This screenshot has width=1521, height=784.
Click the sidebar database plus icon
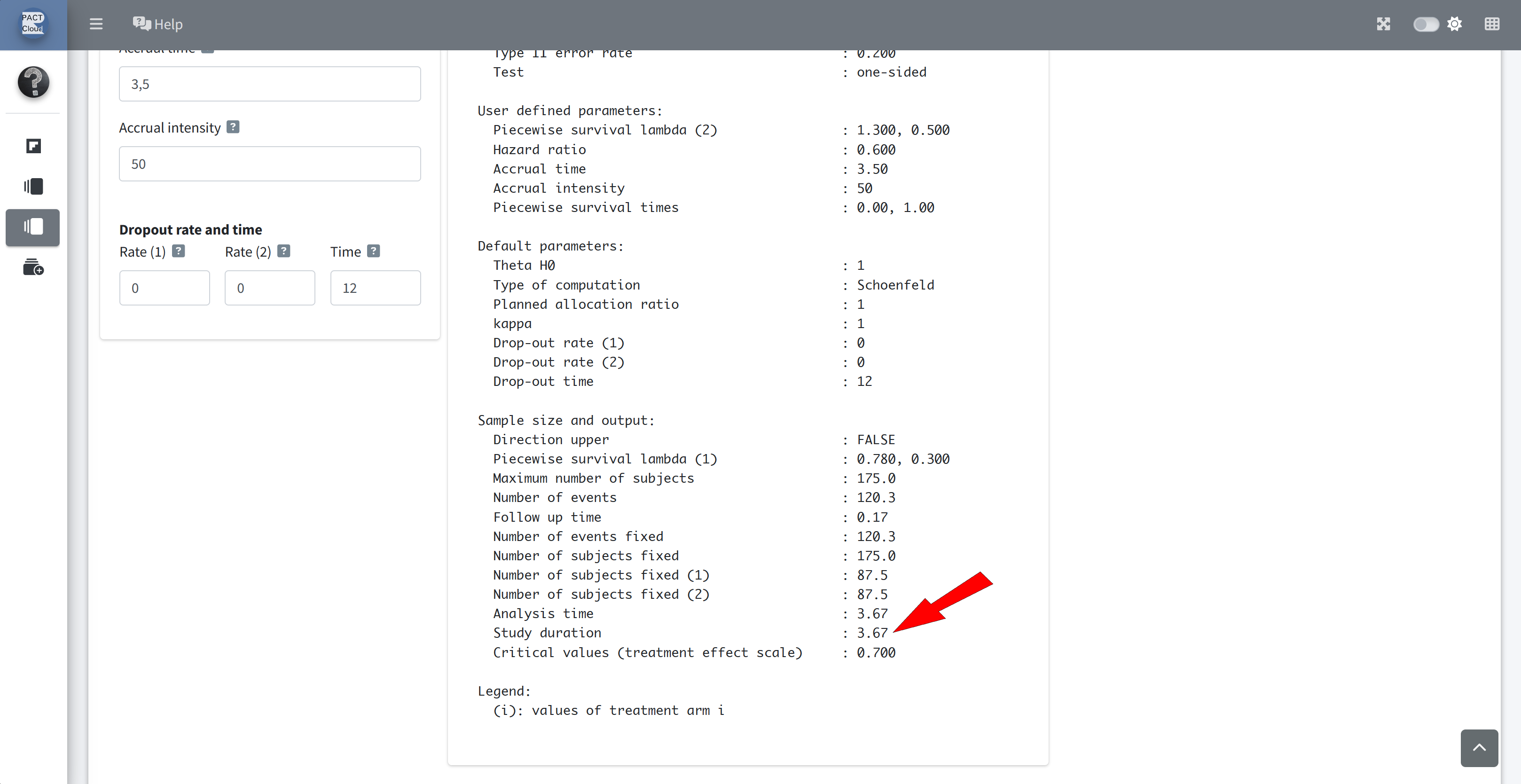tap(34, 267)
